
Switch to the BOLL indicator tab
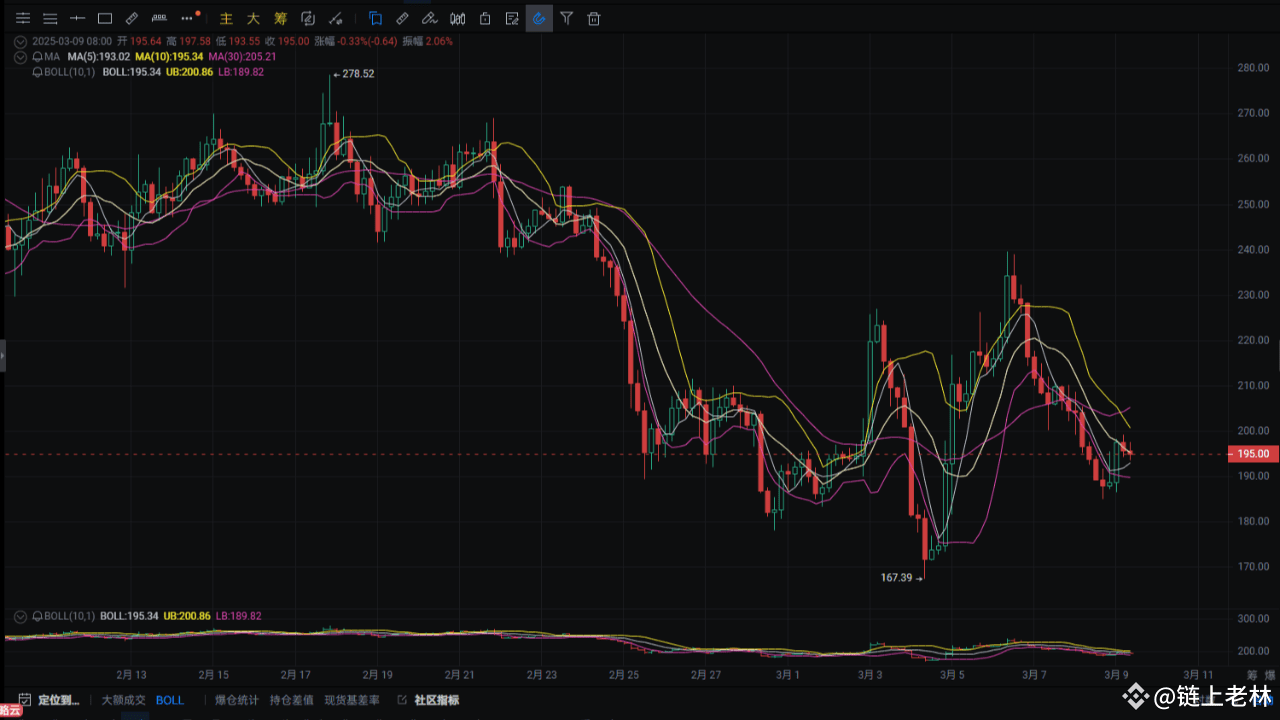170,700
